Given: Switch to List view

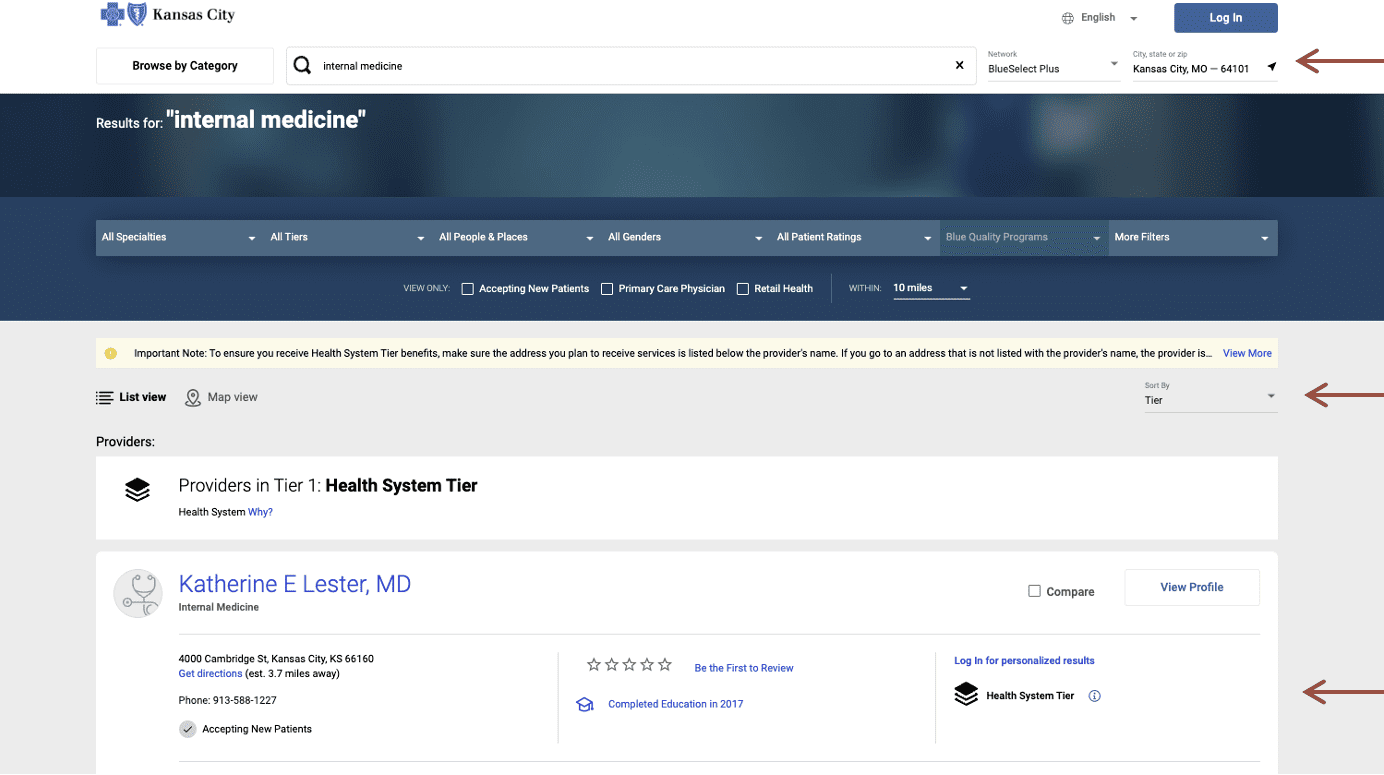Looking at the screenshot, I should [131, 398].
